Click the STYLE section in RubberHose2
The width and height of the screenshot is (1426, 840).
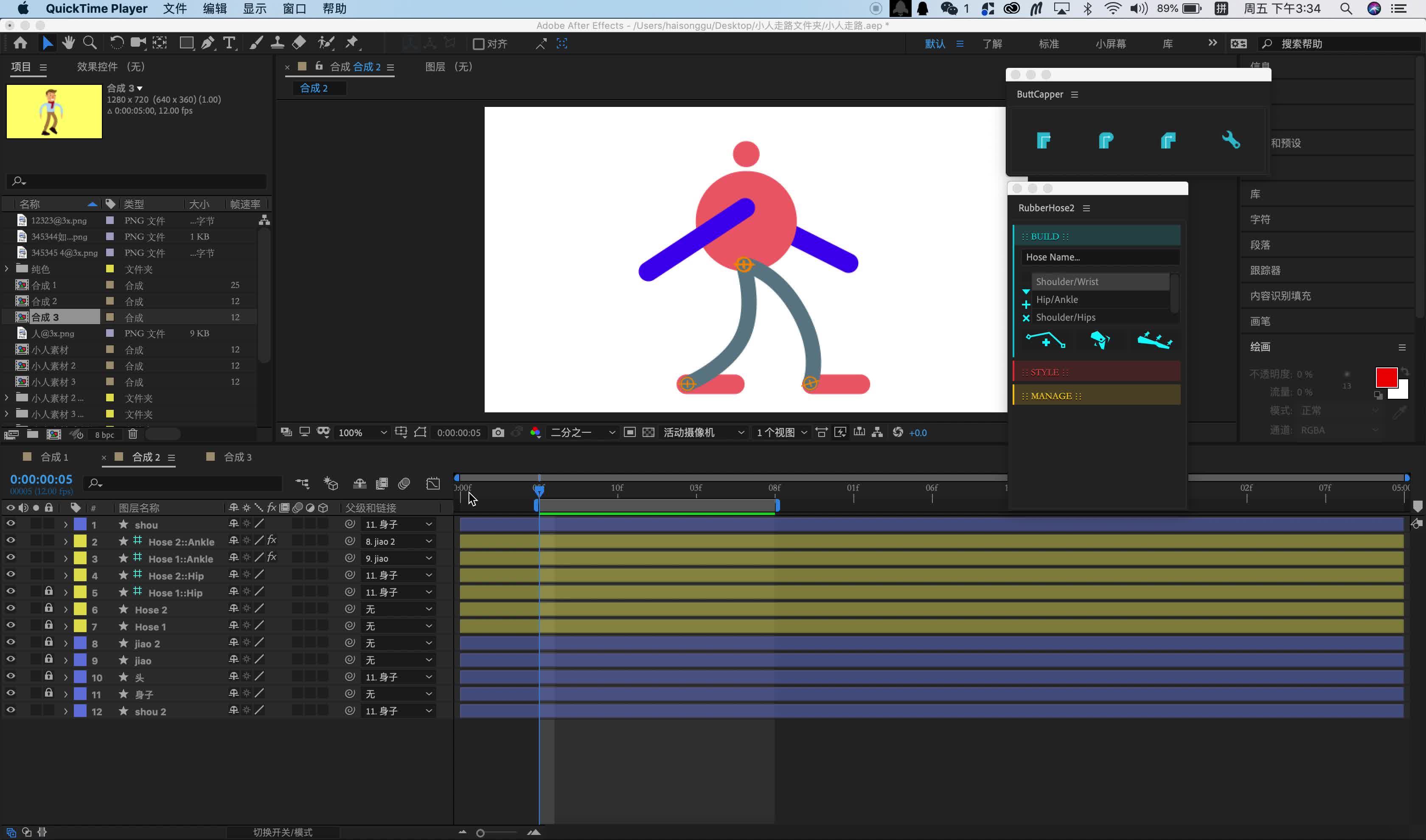[x=1096, y=372]
